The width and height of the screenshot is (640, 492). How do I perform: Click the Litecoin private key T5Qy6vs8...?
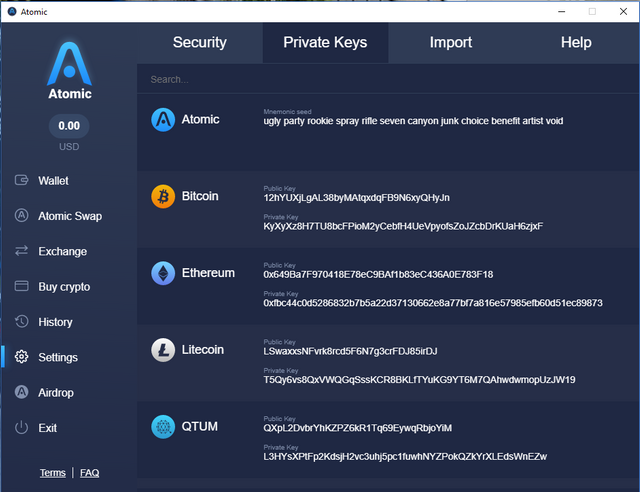tap(419, 380)
